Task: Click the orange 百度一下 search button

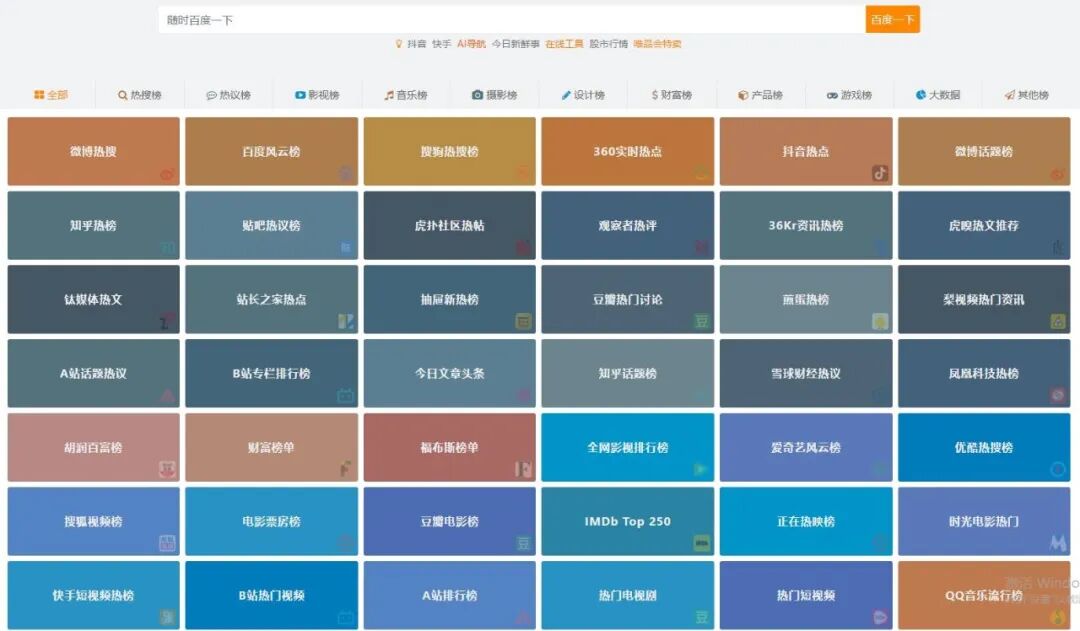Action: [x=893, y=20]
